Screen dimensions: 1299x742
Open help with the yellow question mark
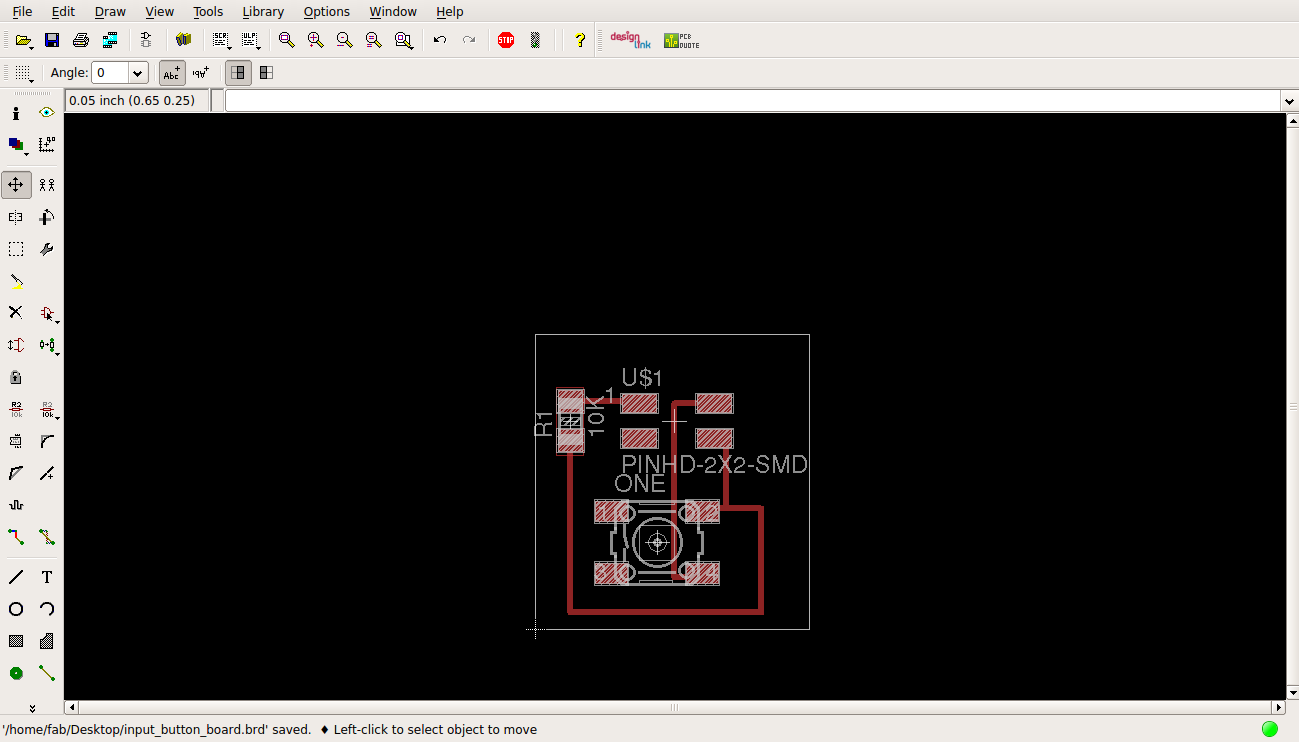(579, 40)
